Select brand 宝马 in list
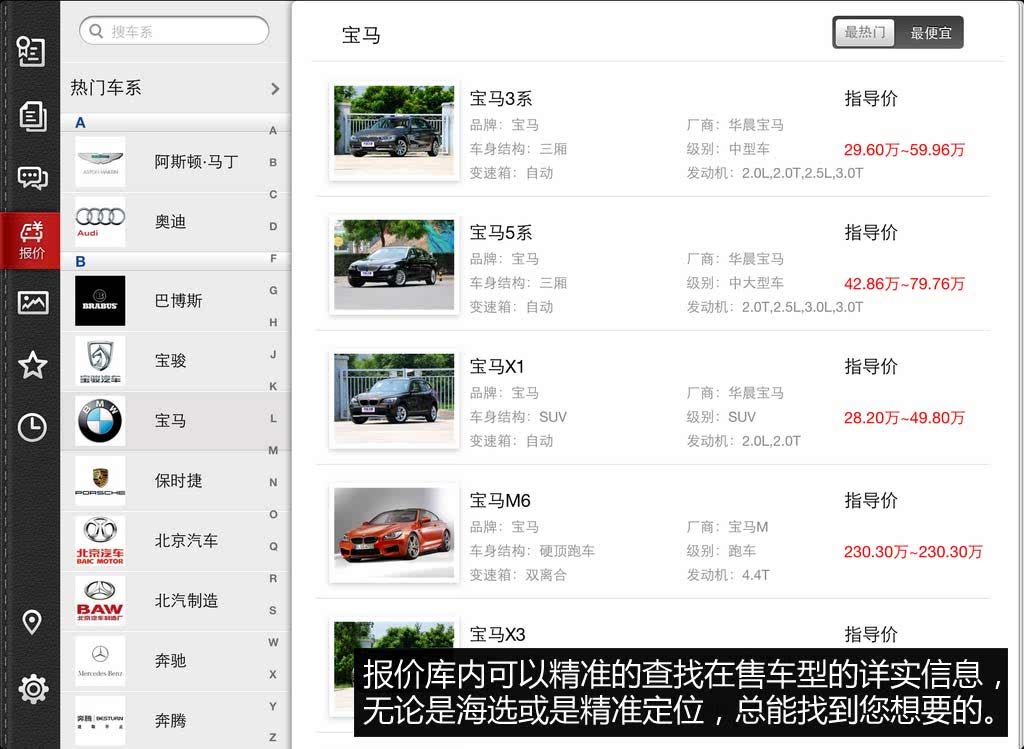The width and height of the screenshot is (1024, 749). (170, 421)
